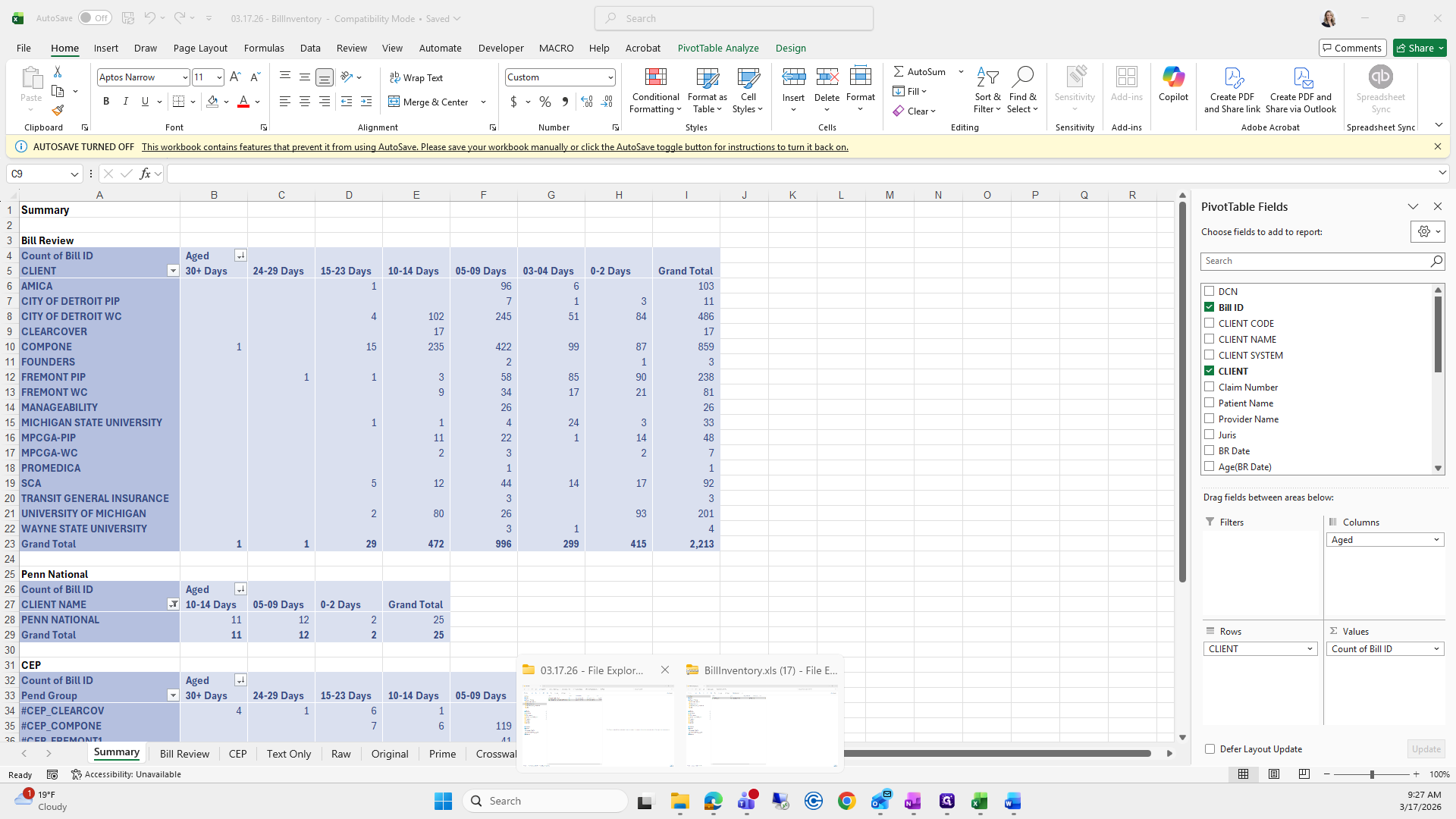
Task: Open Format as Table gallery
Action: 707,90
